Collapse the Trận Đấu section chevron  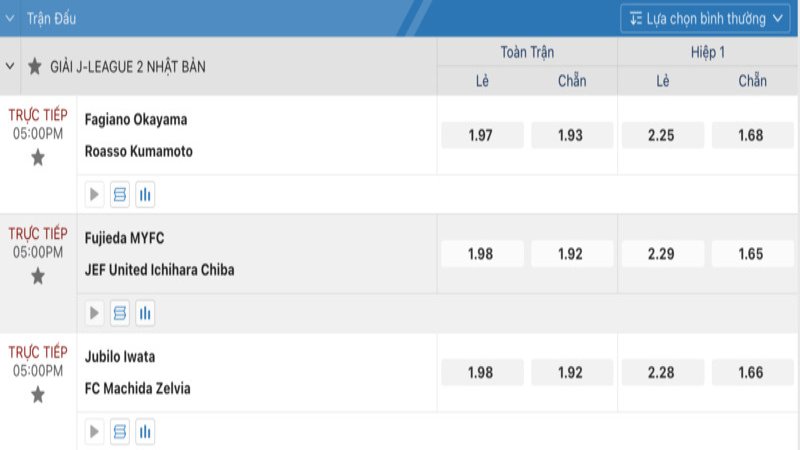pyautogui.click(x=10, y=18)
